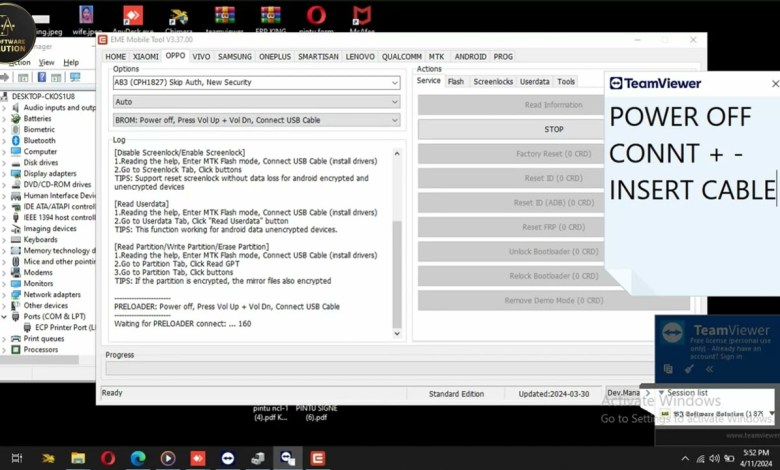Open the round TeamViewer taskbar icon

[228, 458]
